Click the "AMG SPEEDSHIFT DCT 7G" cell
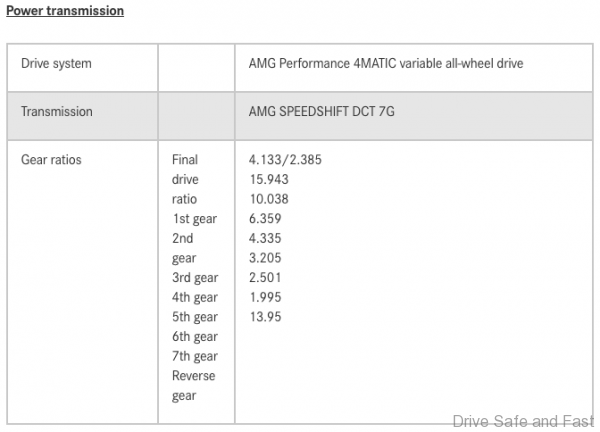600x432 pixels. [321, 111]
